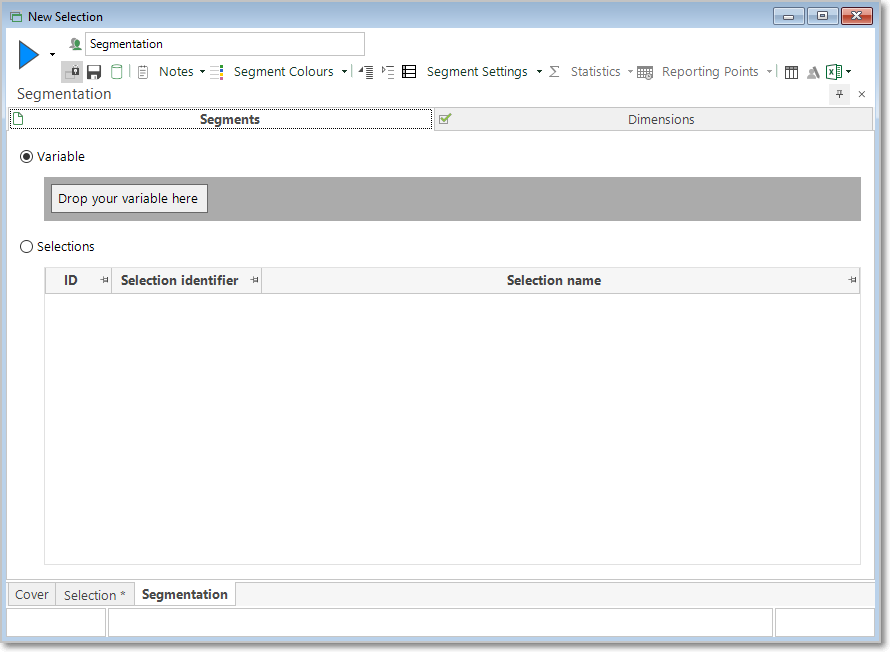Viewport: 890px width, 652px height.
Task: Click the Notes clipboard icon
Action: pyautogui.click(x=143, y=72)
